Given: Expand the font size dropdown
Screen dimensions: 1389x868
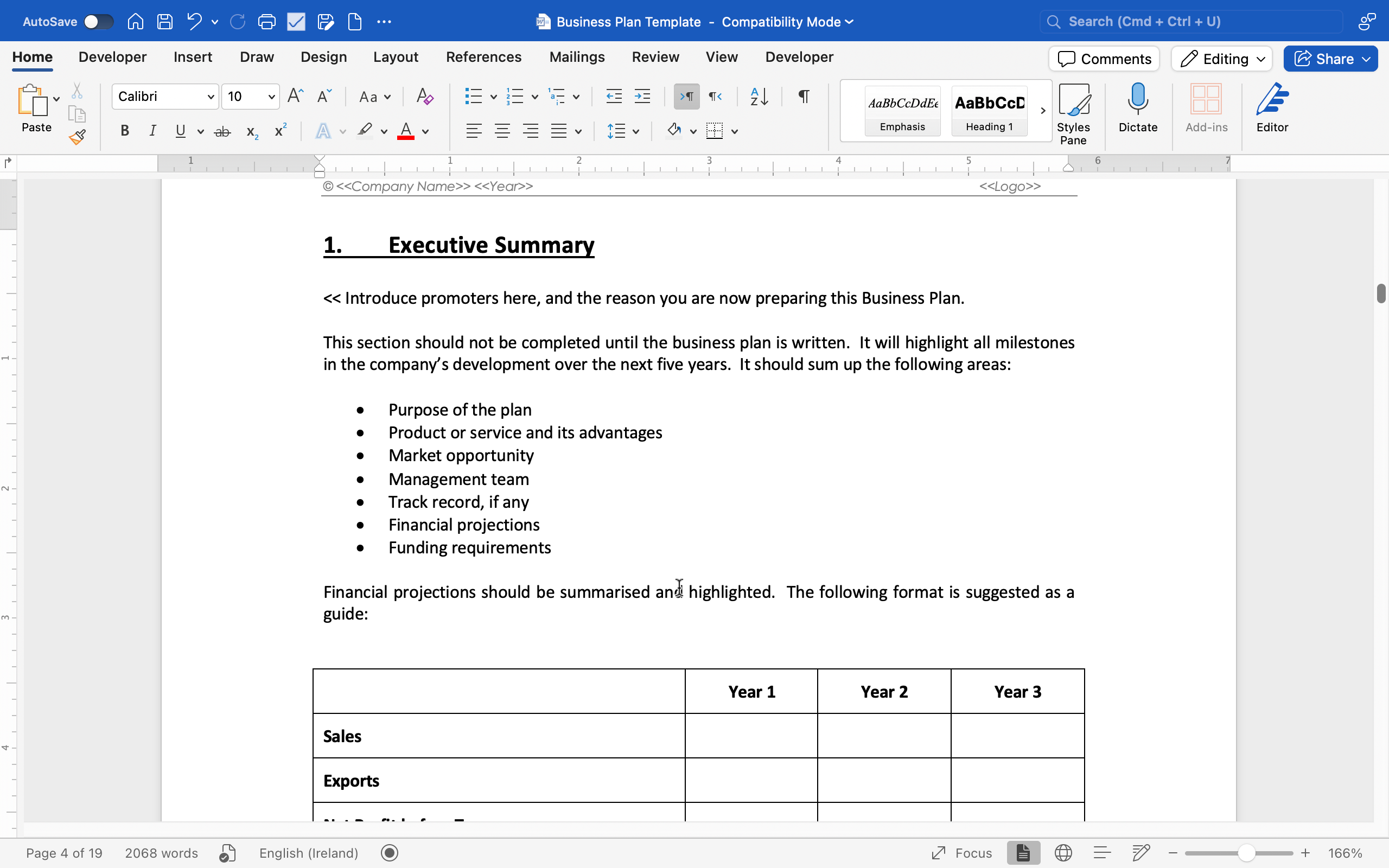Looking at the screenshot, I should pyautogui.click(x=271, y=97).
